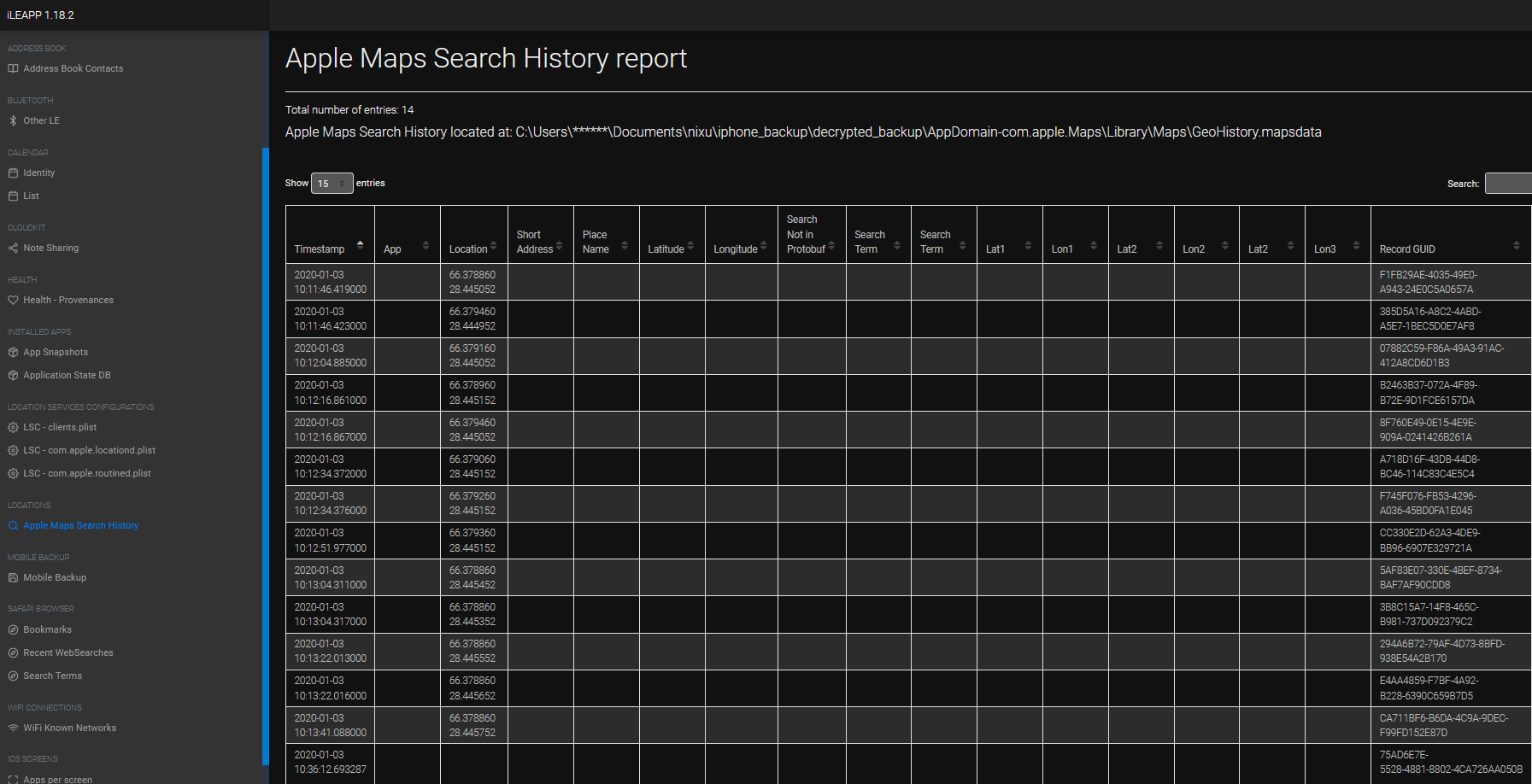Open the Calendar List report
Viewport: 1532px width, 784px height.
coord(31,196)
